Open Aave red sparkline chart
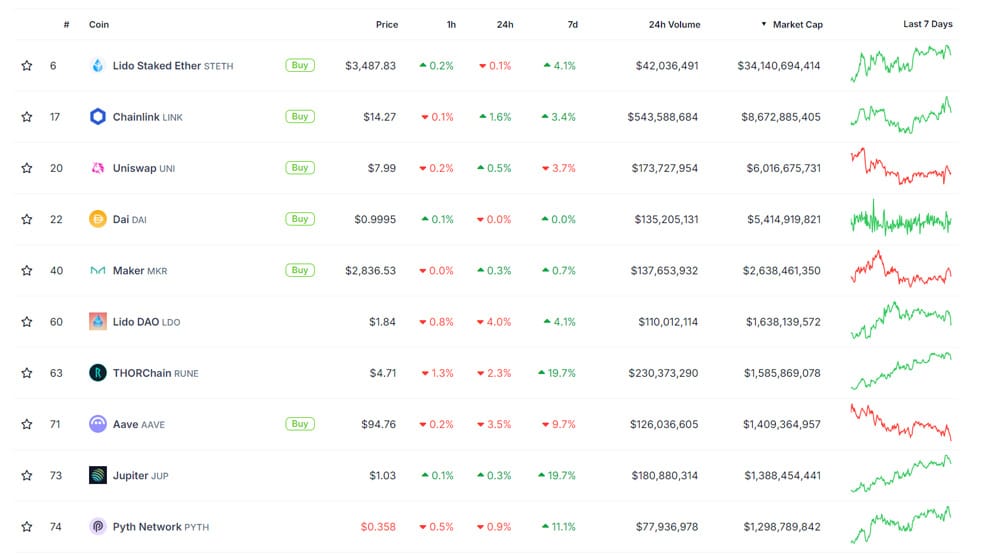984x554 pixels. click(901, 422)
